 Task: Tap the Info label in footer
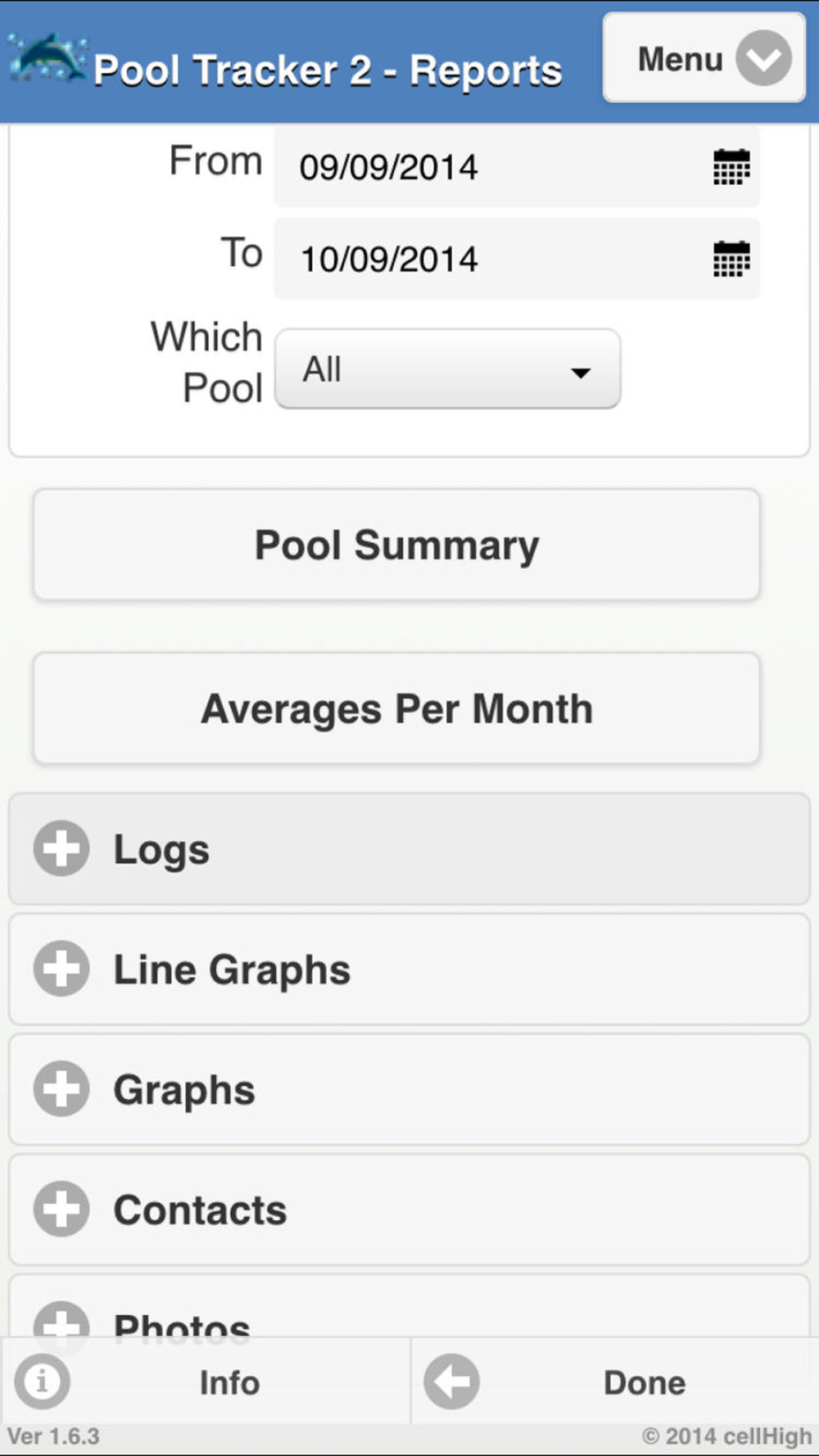point(229,1382)
